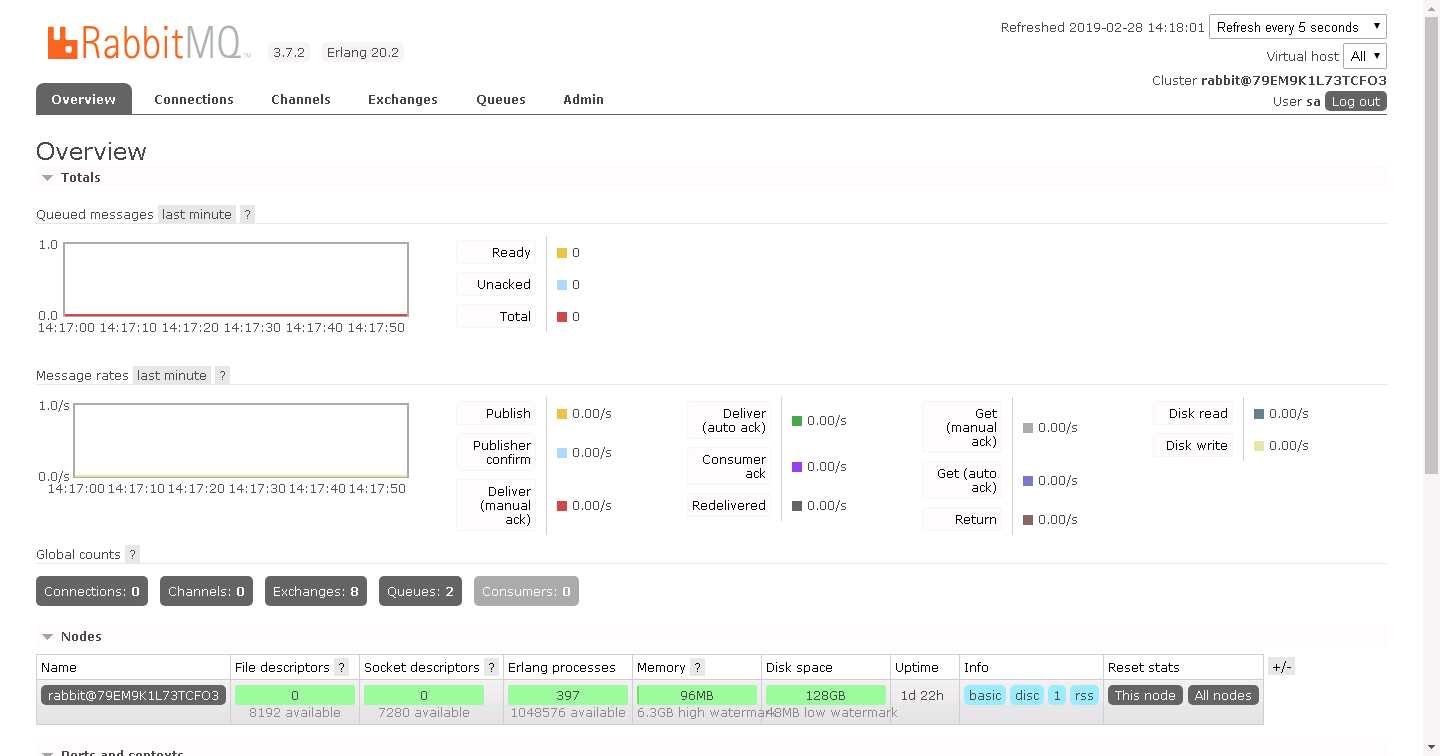
Task: Click the node info tag 1
Action: click(x=1057, y=695)
